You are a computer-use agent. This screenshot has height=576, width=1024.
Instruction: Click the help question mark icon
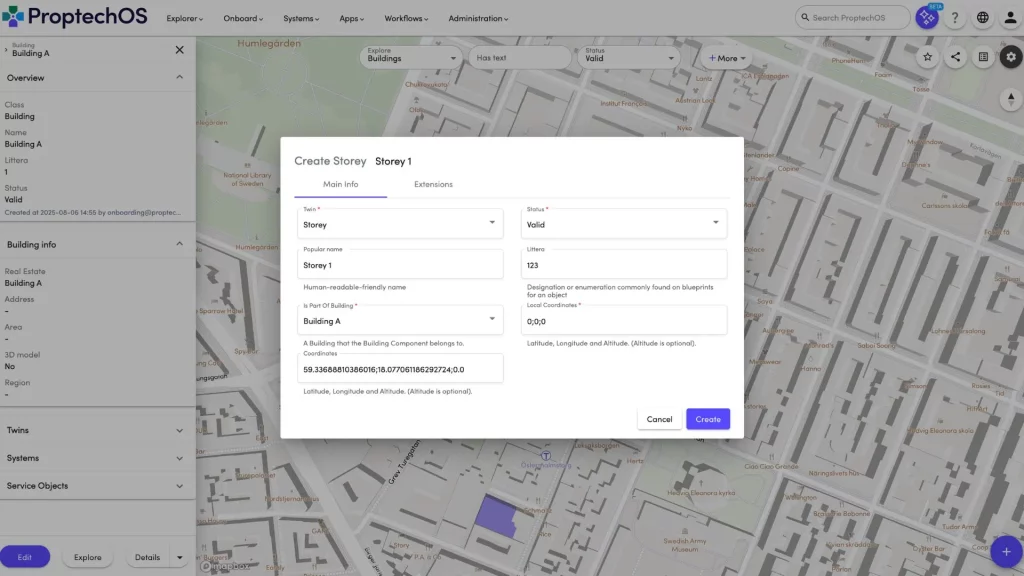pyautogui.click(x=955, y=18)
